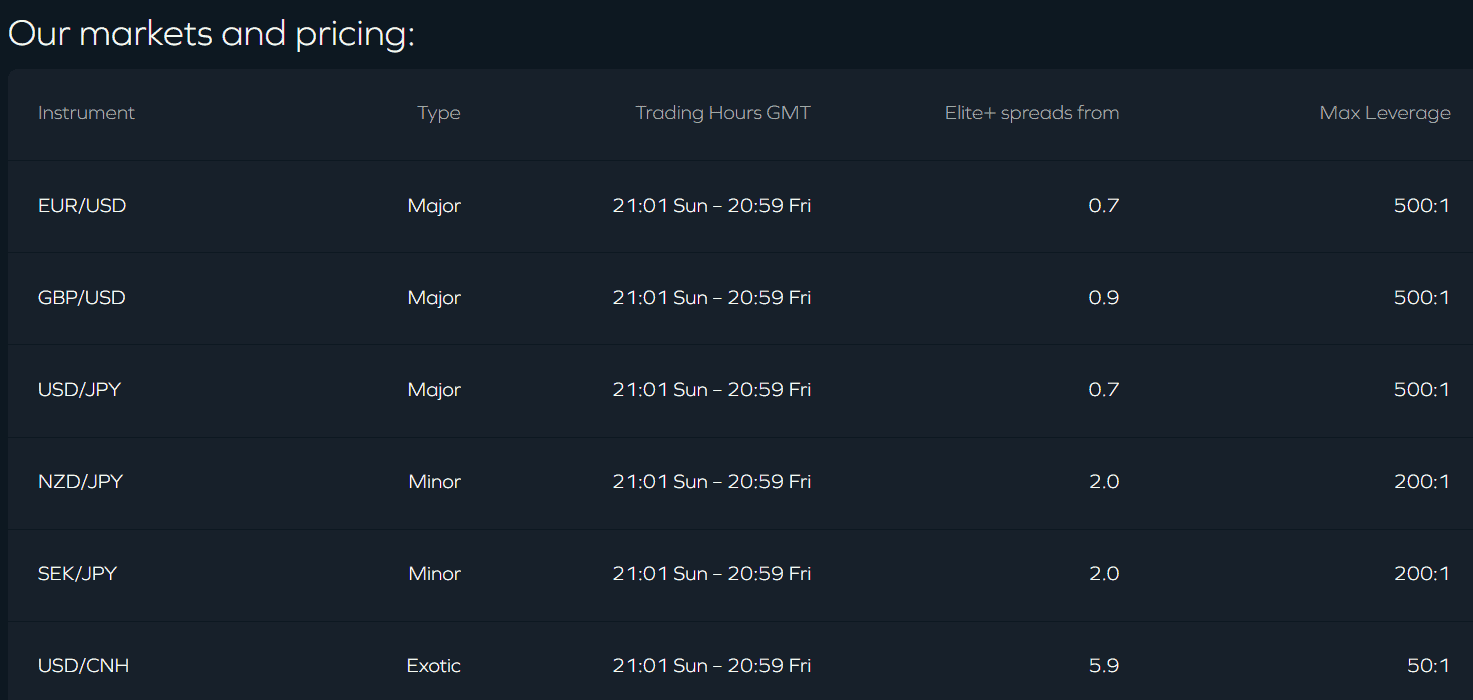Click EUR/USD's 500:1 max leverage

1421,206
